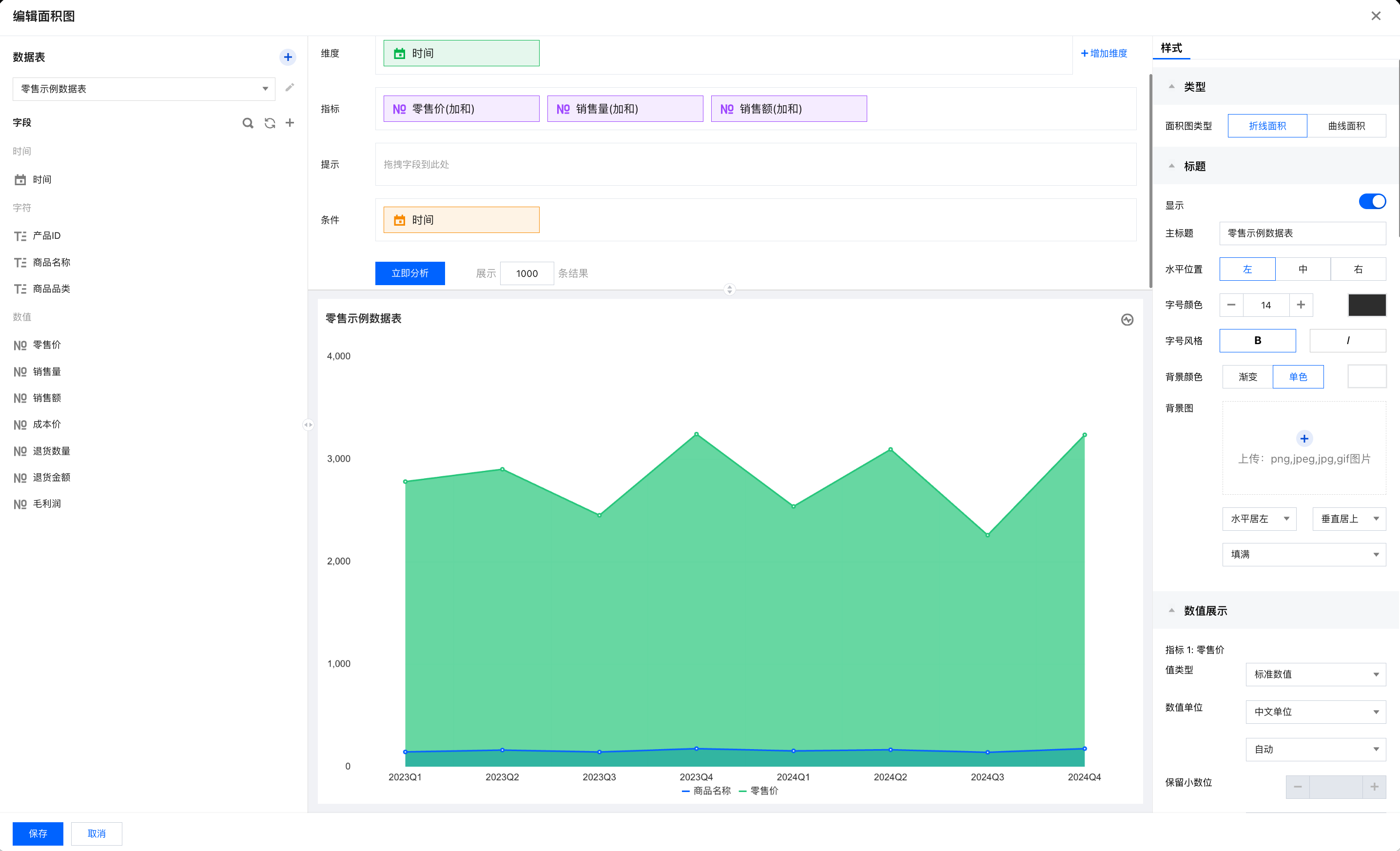Increase title font size with plus
1400x851 pixels.
[1301, 305]
